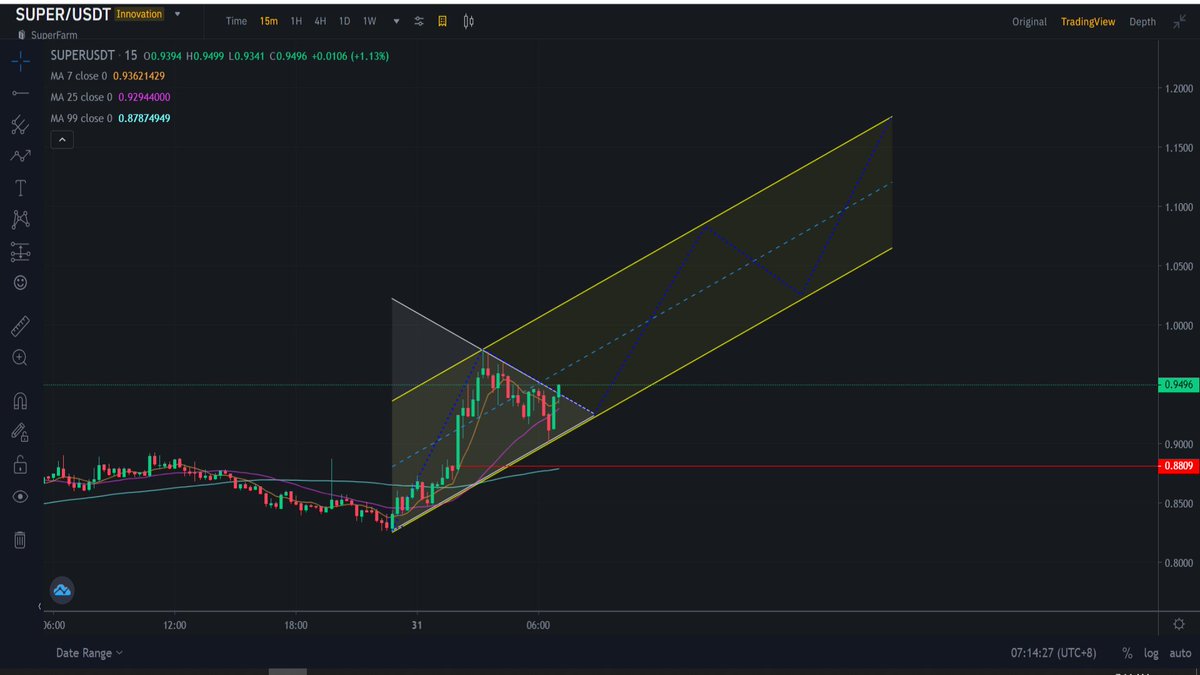Viewport: 1200px width, 675px height.
Task: Select the 1D interval
Action: pos(344,21)
